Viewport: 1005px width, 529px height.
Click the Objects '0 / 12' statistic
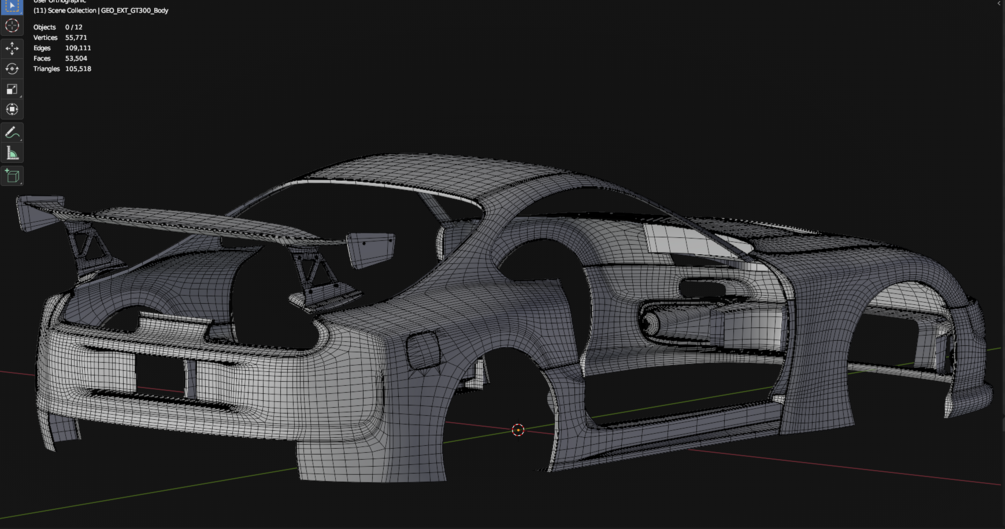[74, 28]
